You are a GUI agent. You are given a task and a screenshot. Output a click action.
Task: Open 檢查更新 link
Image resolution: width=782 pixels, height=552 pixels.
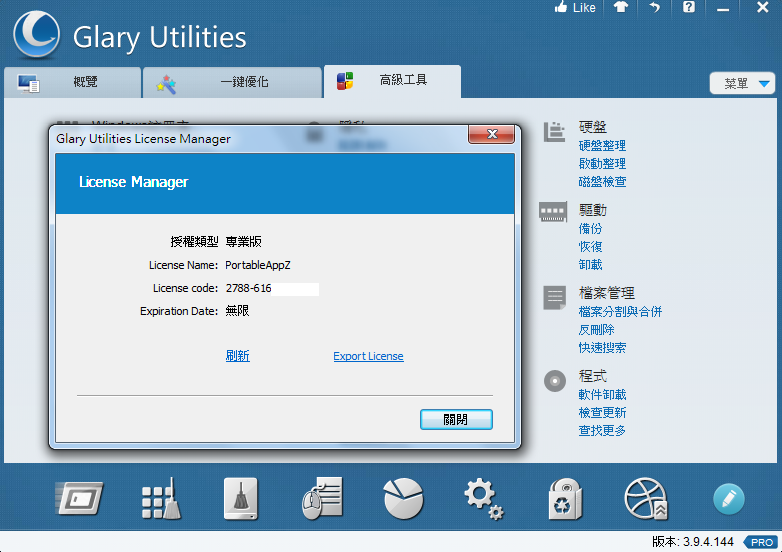[602, 412]
